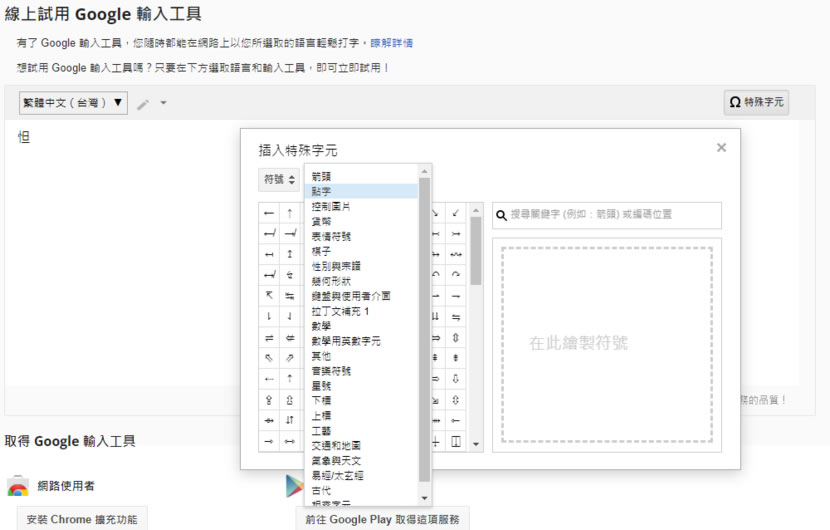Viewport: 830px width, 530px height.
Task: Click the Chrome icon next to 網路使用者
Action: [x=18, y=486]
